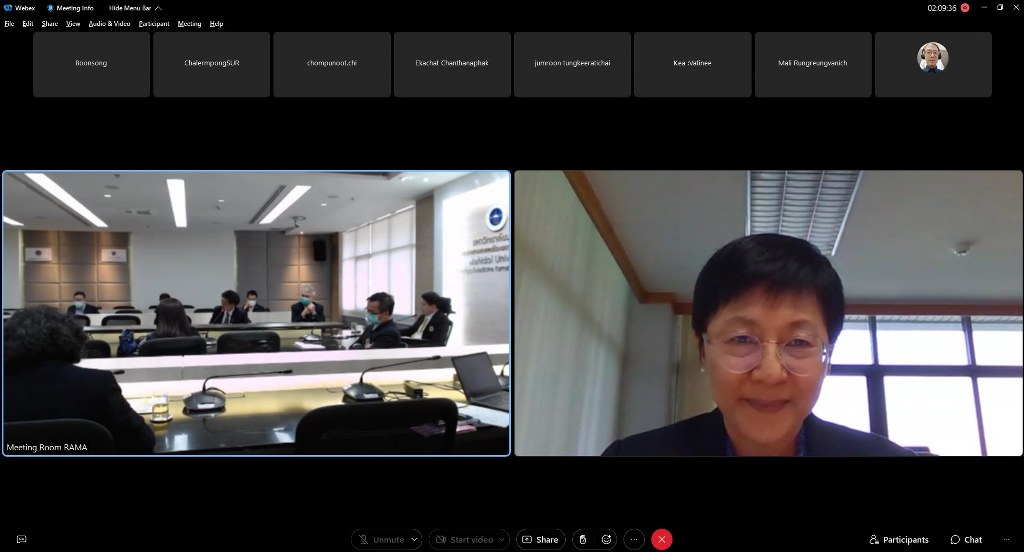Viewport: 1024px width, 552px height.
Task: Open closed captions icon at bottom left
Action: 21,539
